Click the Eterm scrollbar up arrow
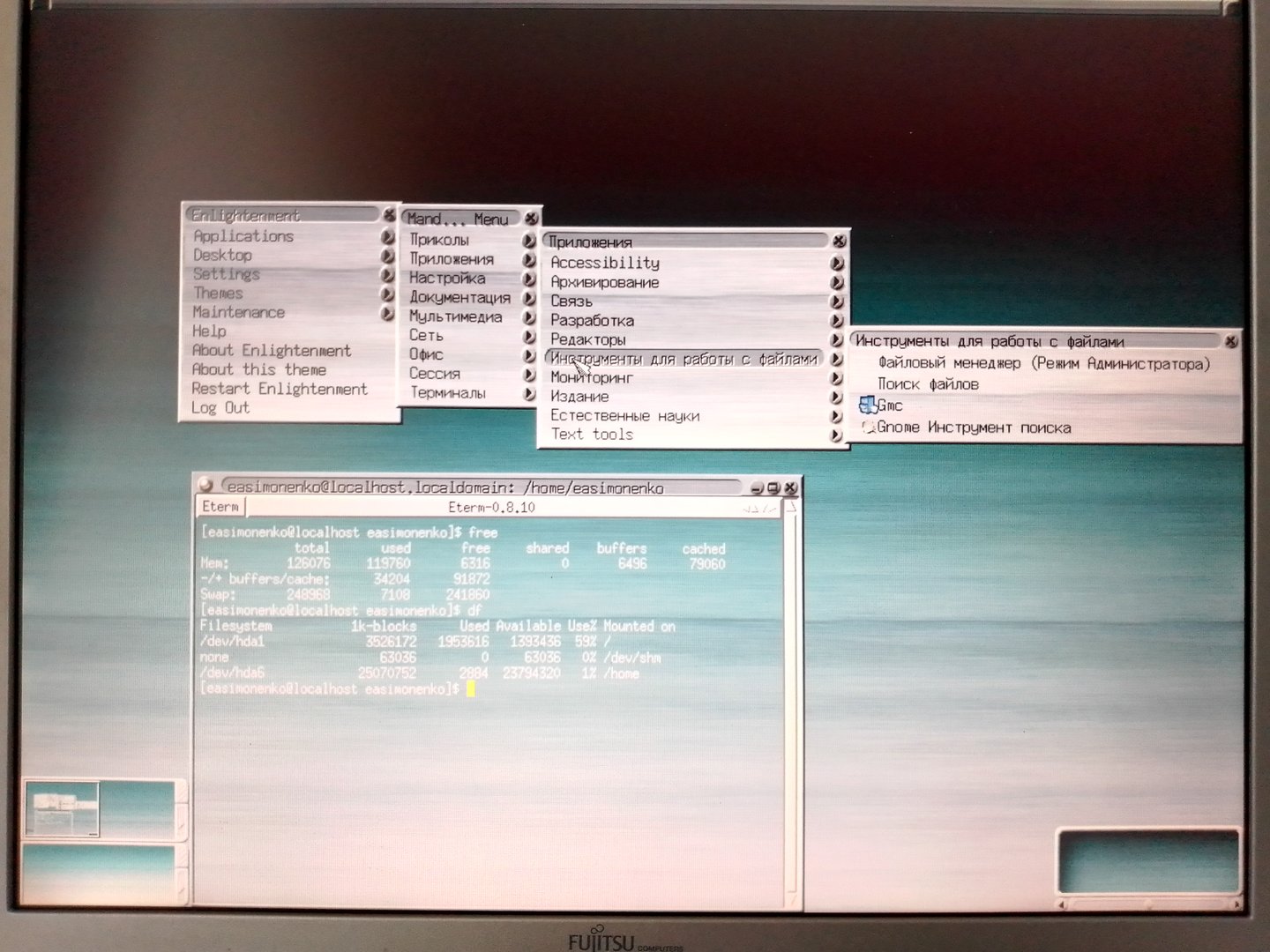 pos(792,507)
